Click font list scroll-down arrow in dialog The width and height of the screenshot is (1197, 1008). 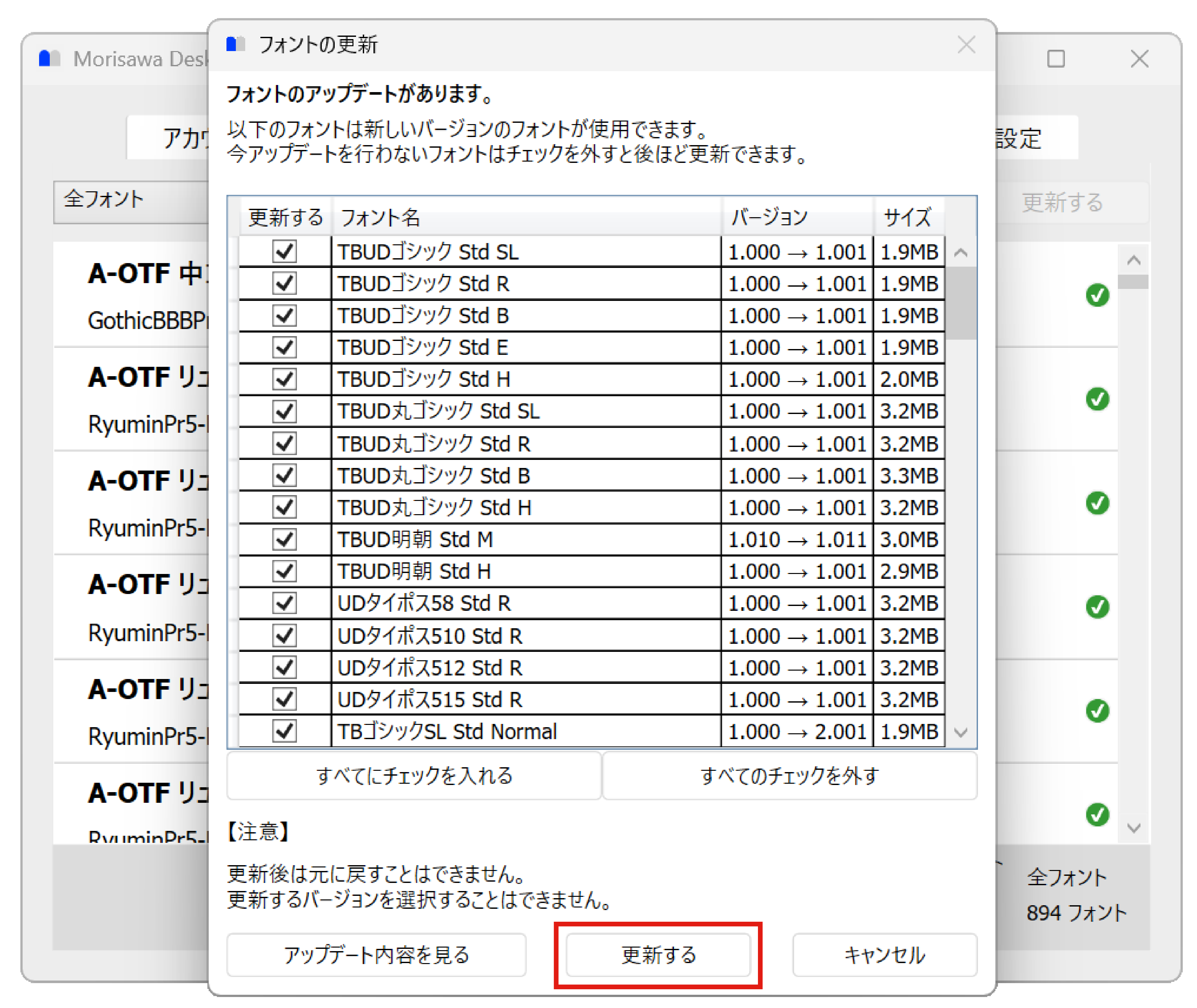961,733
